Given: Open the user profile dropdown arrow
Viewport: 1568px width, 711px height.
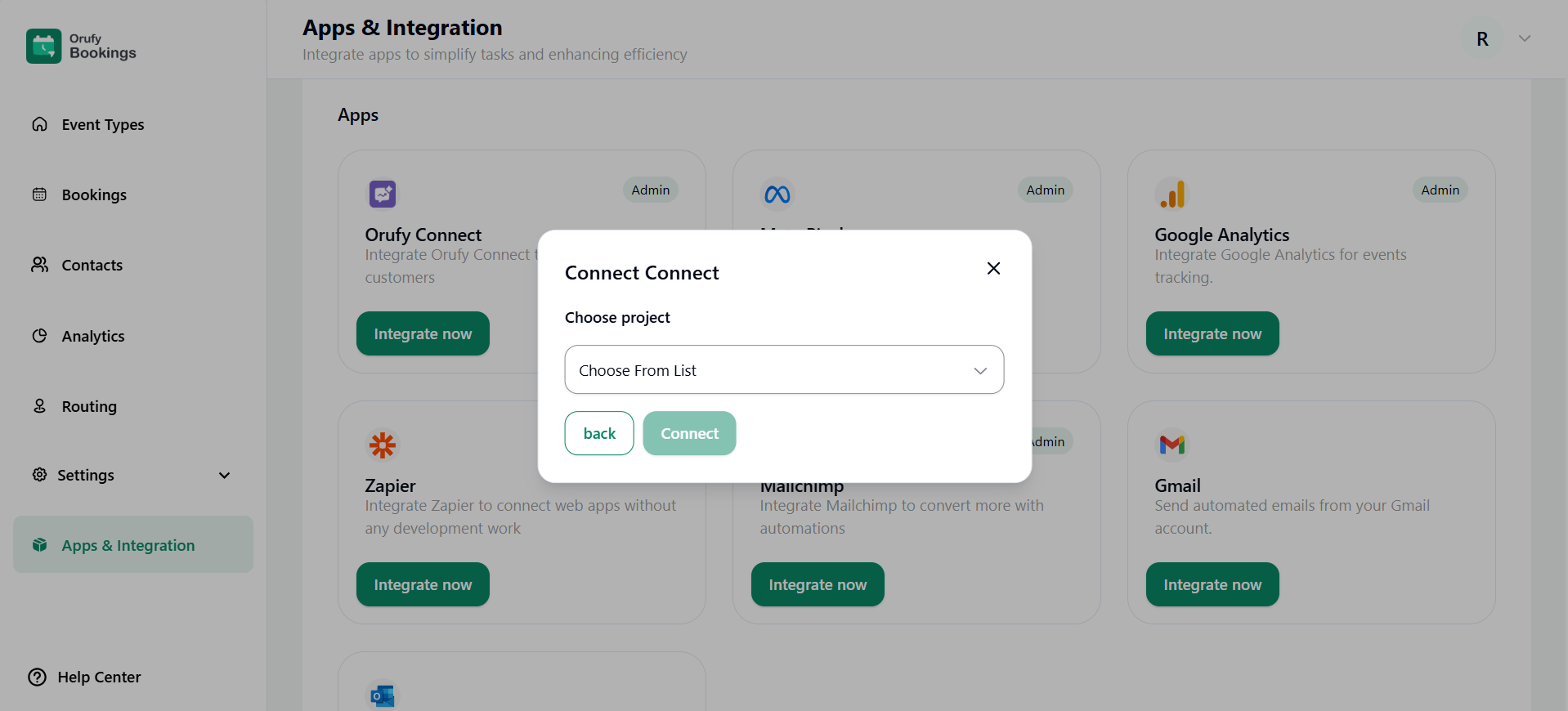Looking at the screenshot, I should [1524, 38].
